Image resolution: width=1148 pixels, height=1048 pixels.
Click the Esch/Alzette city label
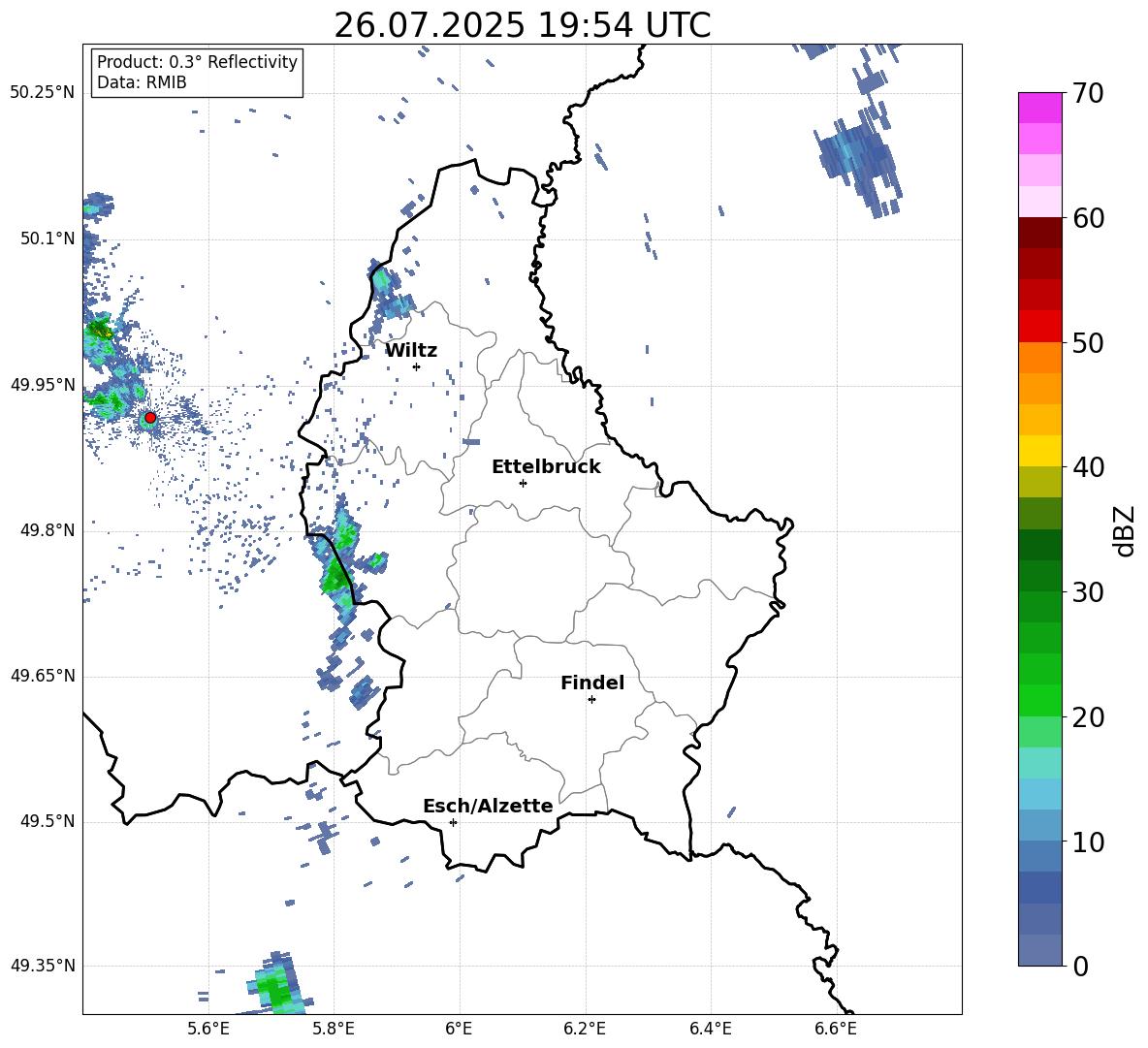pos(488,807)
